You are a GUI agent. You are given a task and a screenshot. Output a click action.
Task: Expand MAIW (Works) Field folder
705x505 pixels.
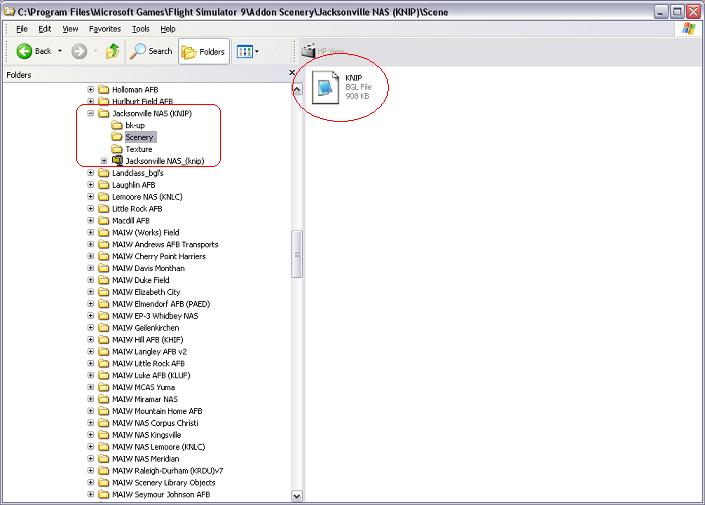coord(91,232)
